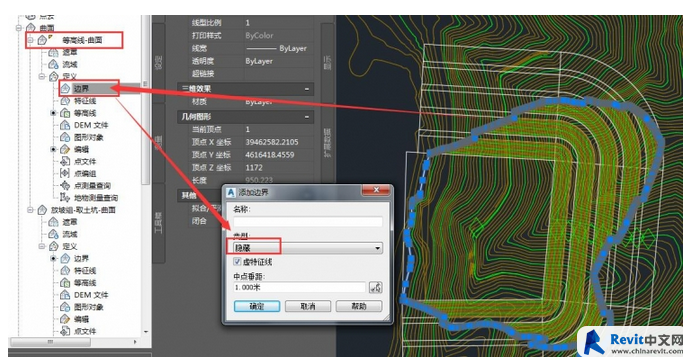Click the 顶点 X 坐标 value 39462582.2105

tap(272, 142)
